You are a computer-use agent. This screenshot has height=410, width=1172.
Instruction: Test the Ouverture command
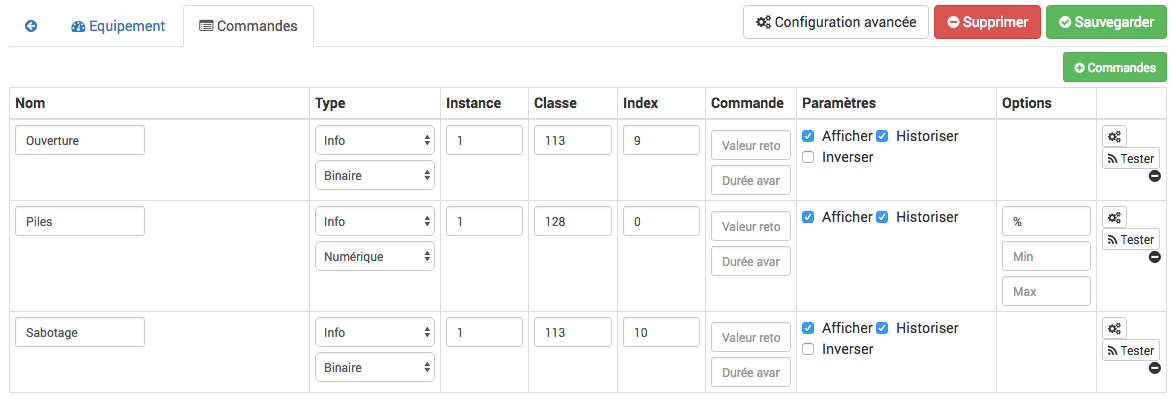click(x=1130, y=158)
